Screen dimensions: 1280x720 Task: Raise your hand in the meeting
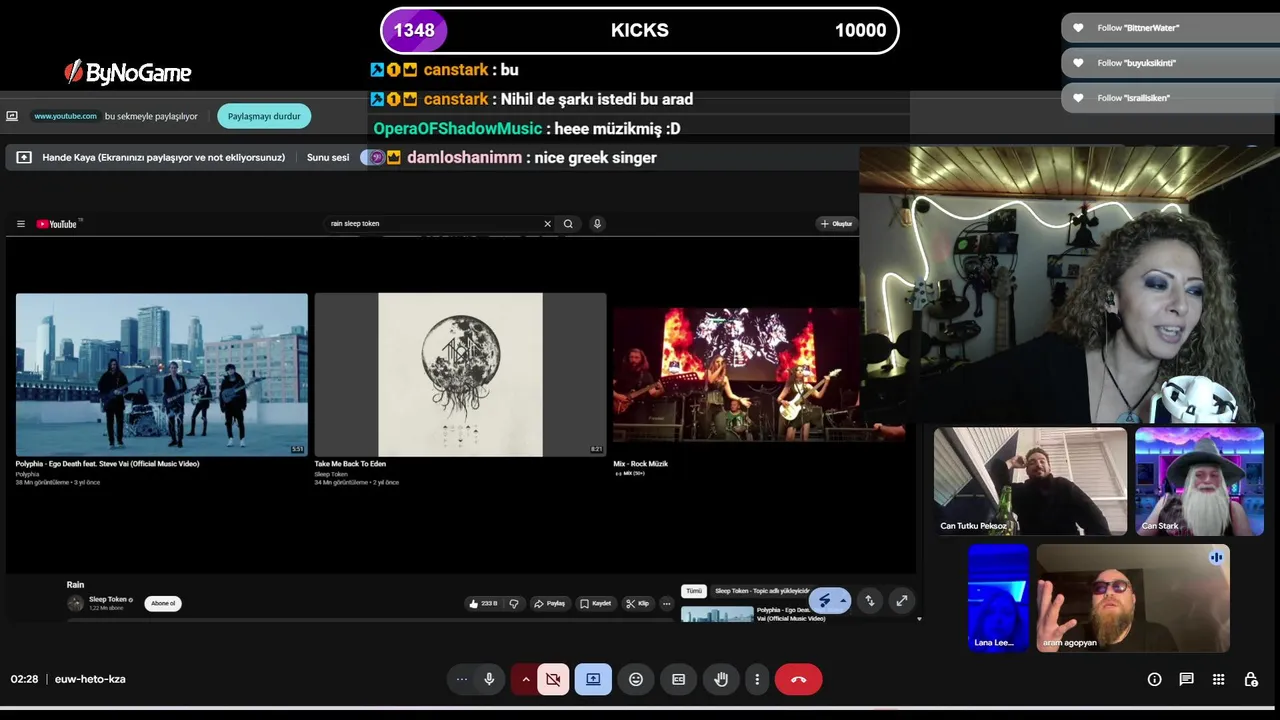point(721,679)
